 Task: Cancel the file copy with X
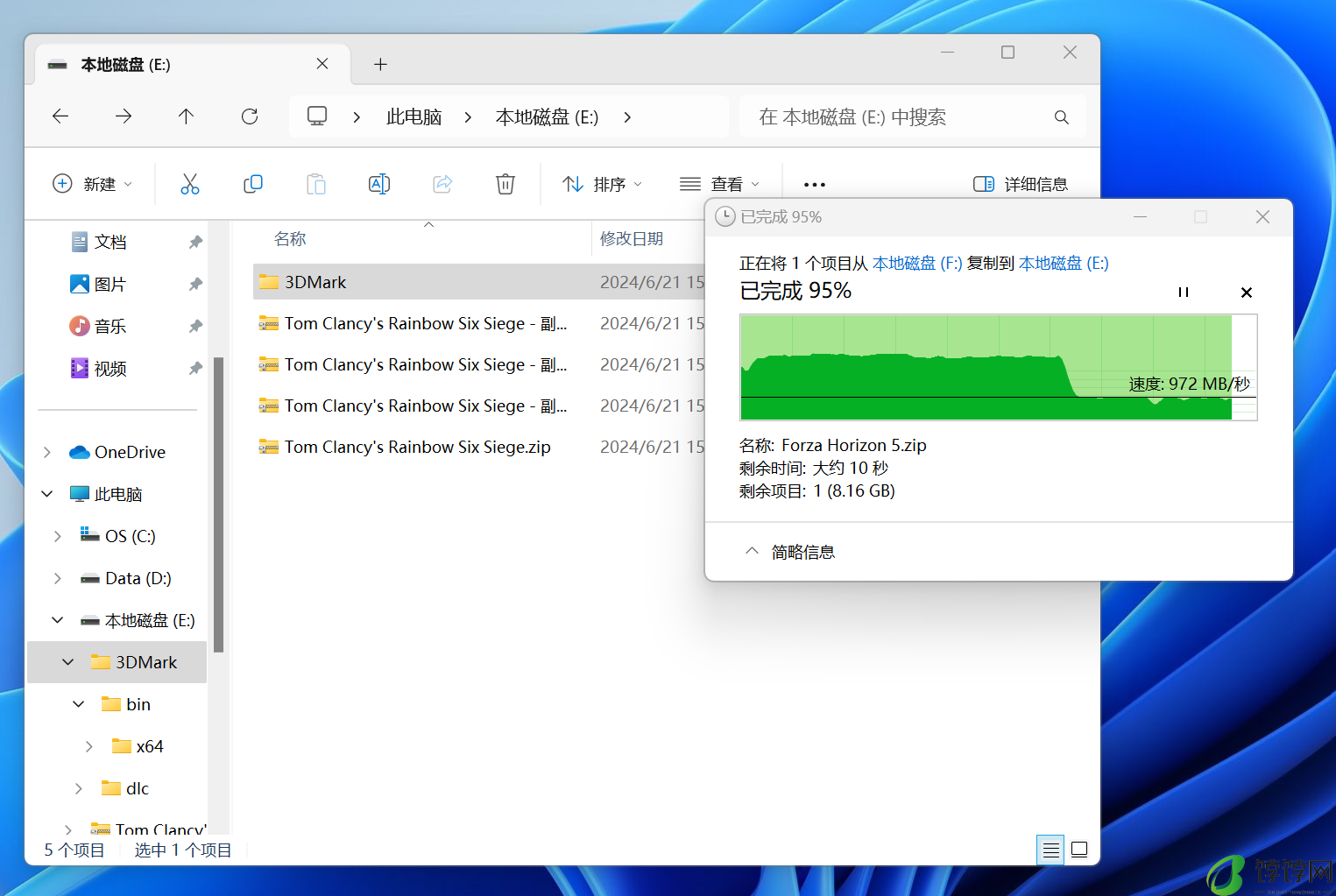click(1247, 293)
